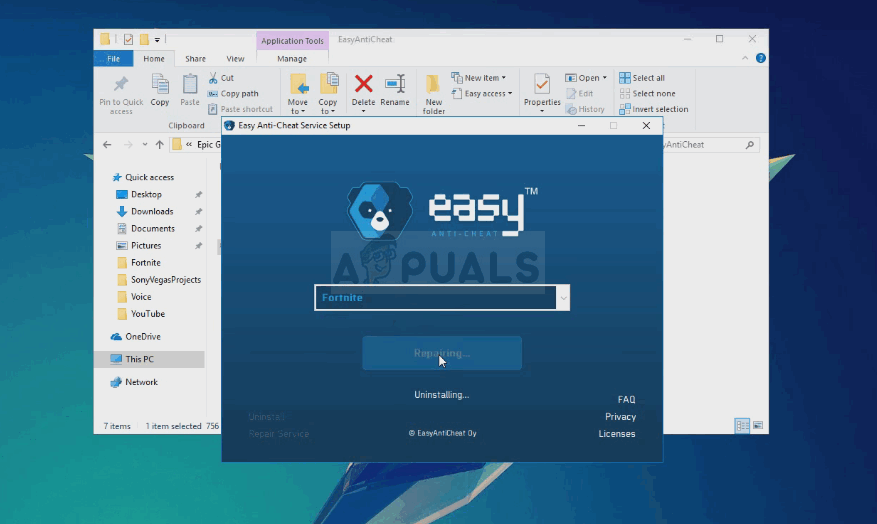Image resolution: width=877 pixels, height=524 pixels.
Task: Open Explorer Help question mark icon
Action: click(761, 58)
